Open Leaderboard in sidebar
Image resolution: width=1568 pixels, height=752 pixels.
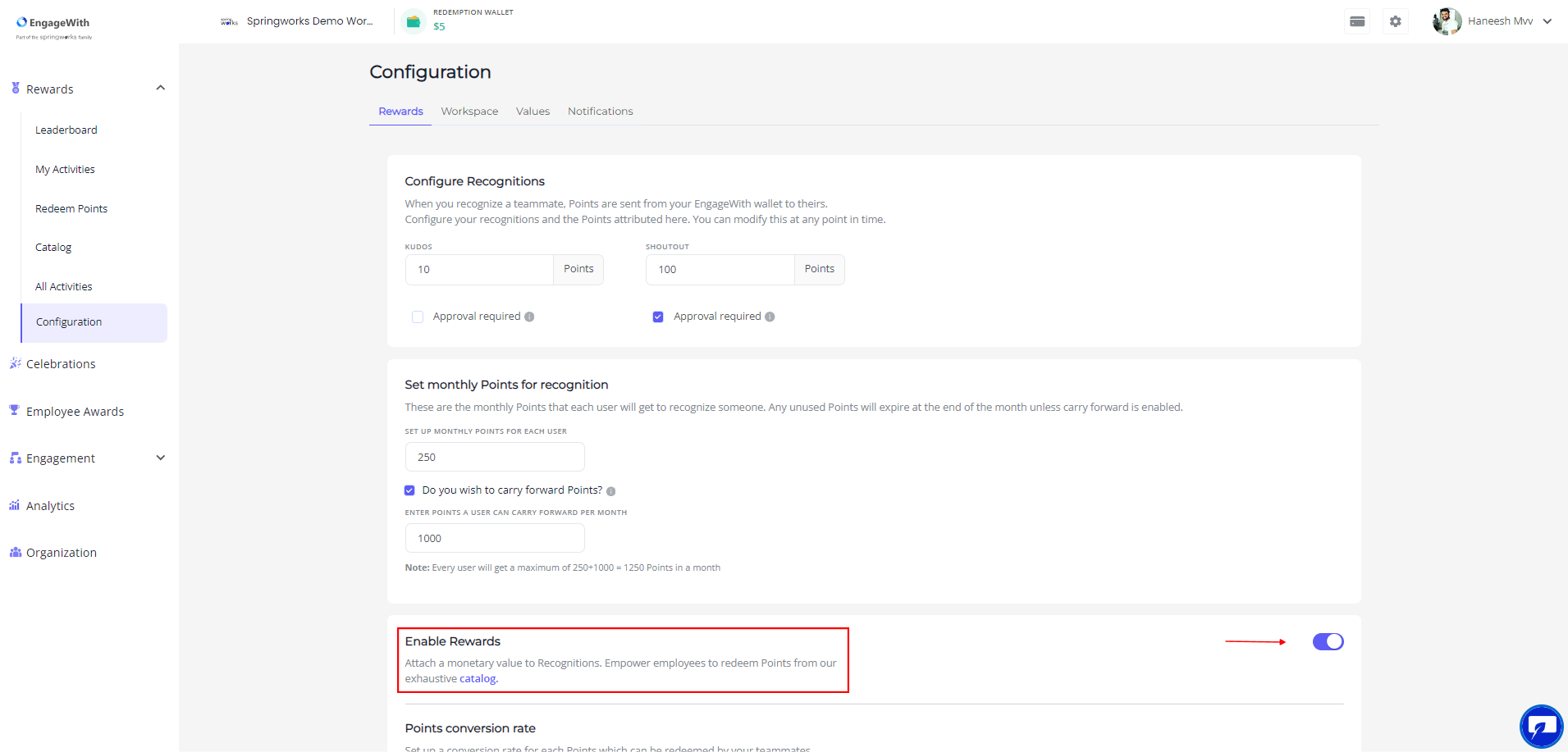(66, 130)
